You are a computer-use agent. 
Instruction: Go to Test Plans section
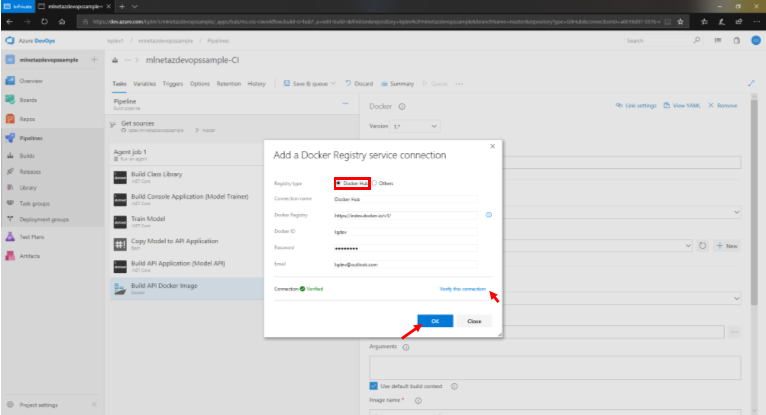click(x=30, y=237)
